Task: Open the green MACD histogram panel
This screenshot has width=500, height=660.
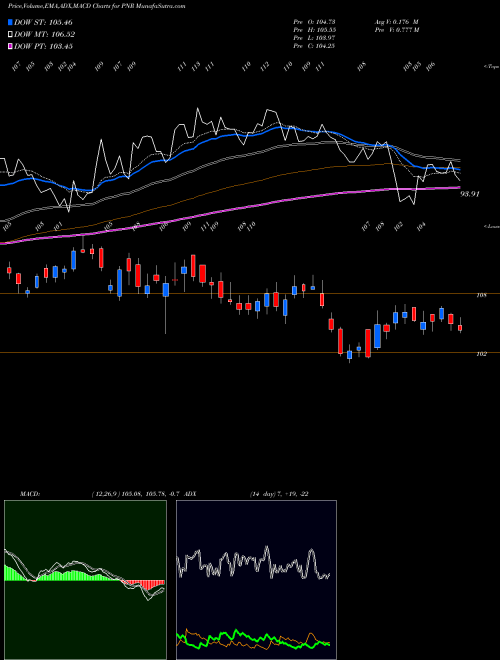Action: coord(85,580)
